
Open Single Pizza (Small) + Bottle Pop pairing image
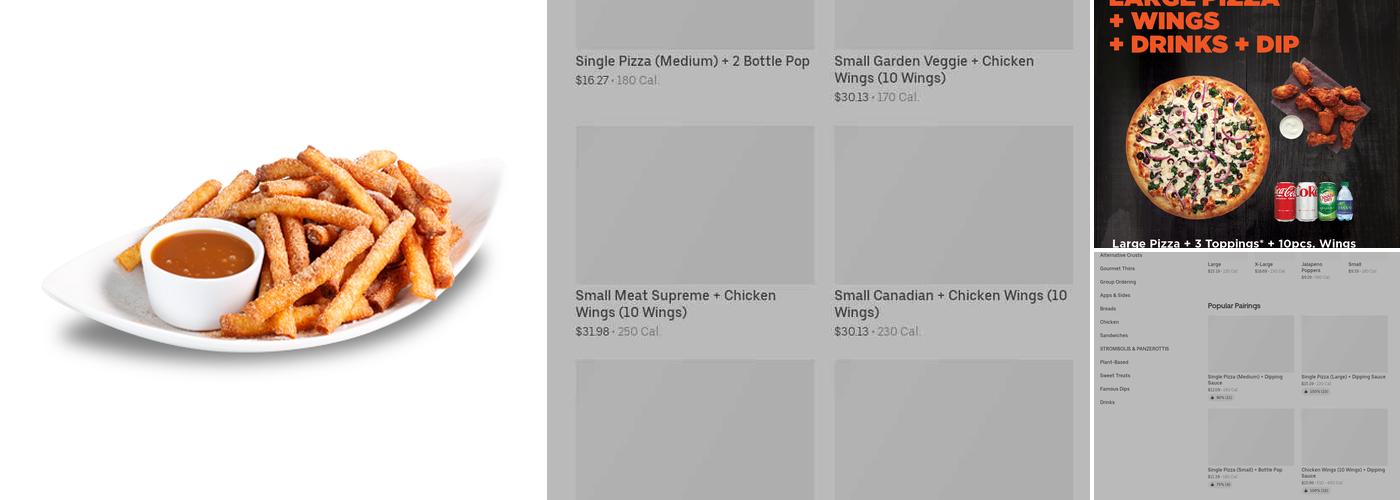(x=1250, y=436)
